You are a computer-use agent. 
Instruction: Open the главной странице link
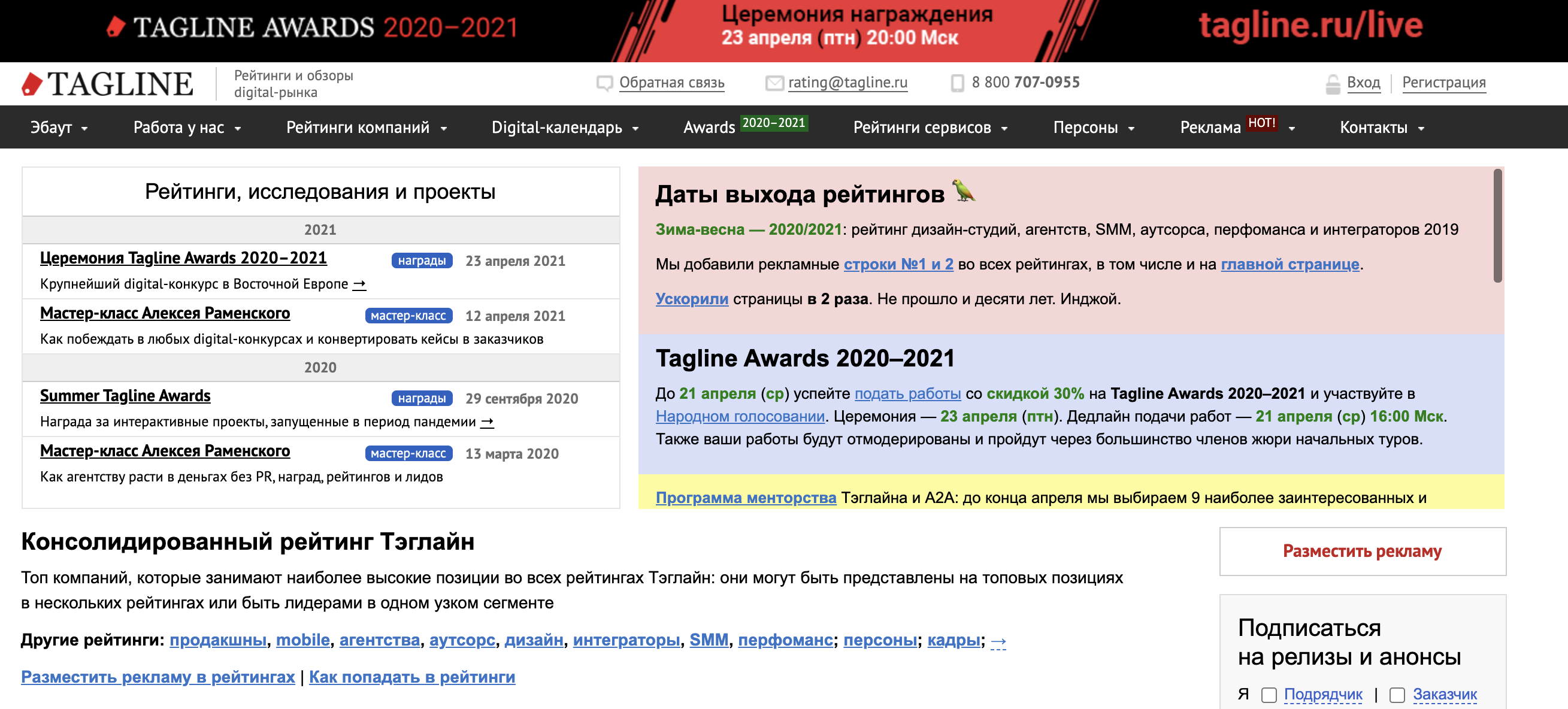click(1290, 265)
